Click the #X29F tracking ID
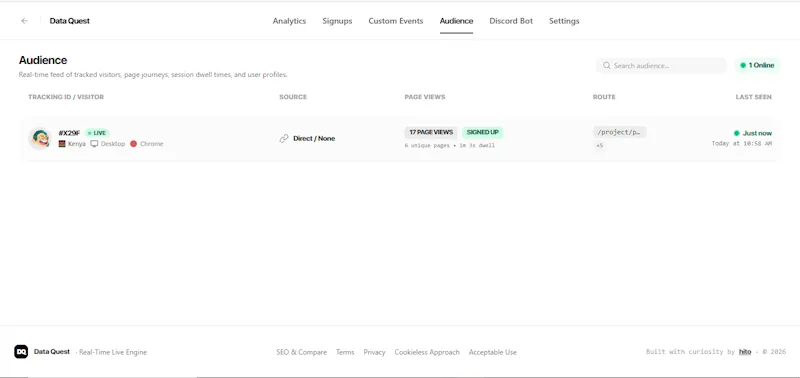The width and height of the screenshot is (800, 378). click(69, 133)
